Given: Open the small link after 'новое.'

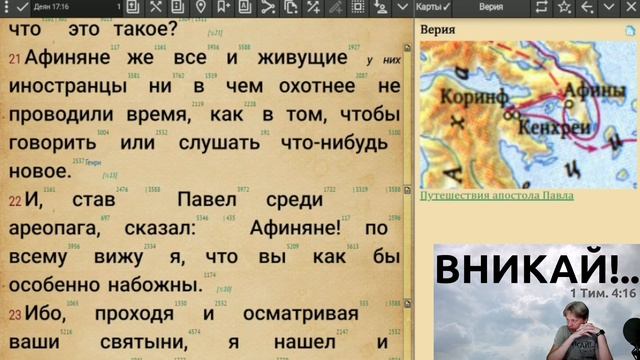Looking at the screenshot, I should (110, 176).
